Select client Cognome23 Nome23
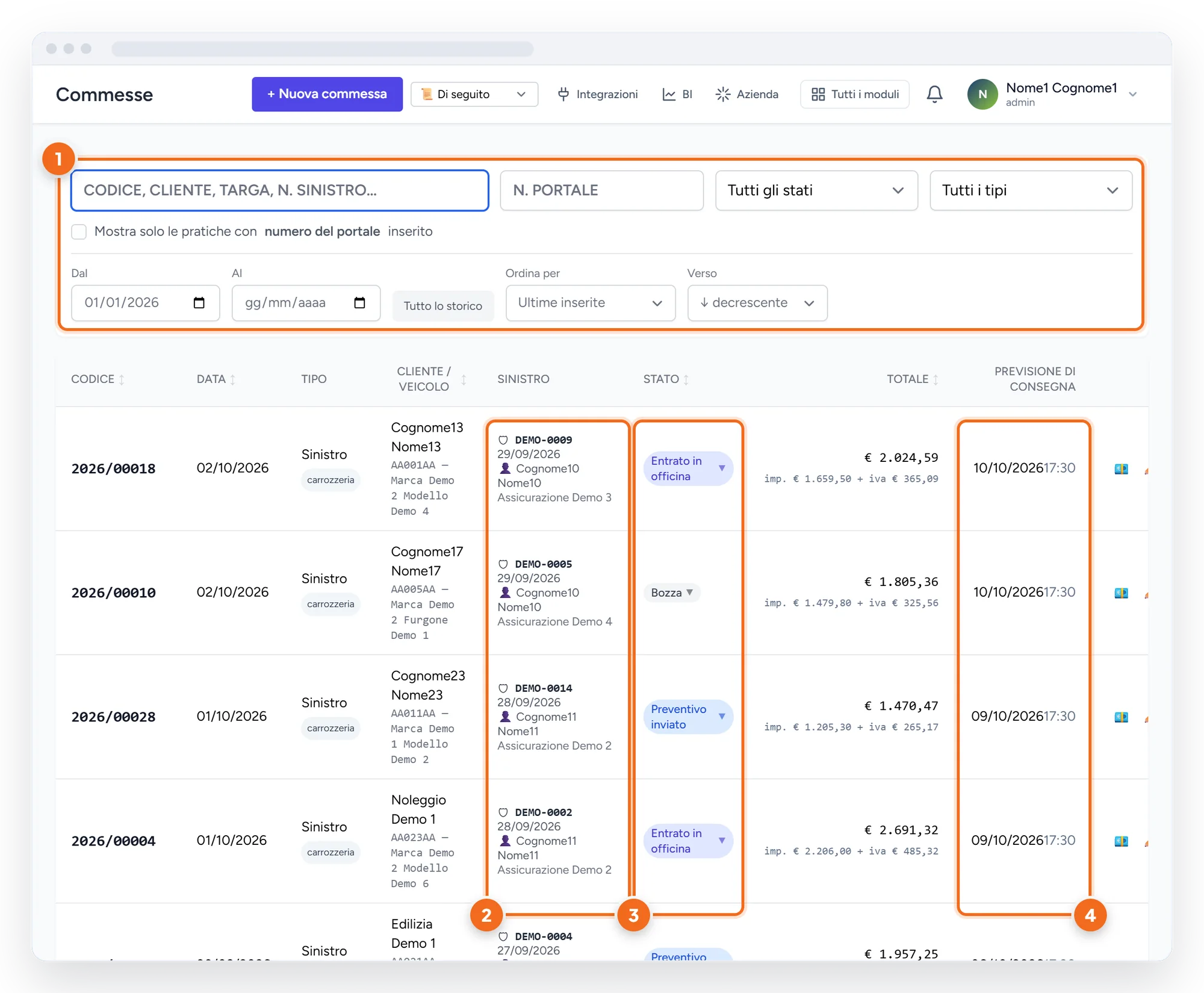1204x993 pixels. pos(428,685)
